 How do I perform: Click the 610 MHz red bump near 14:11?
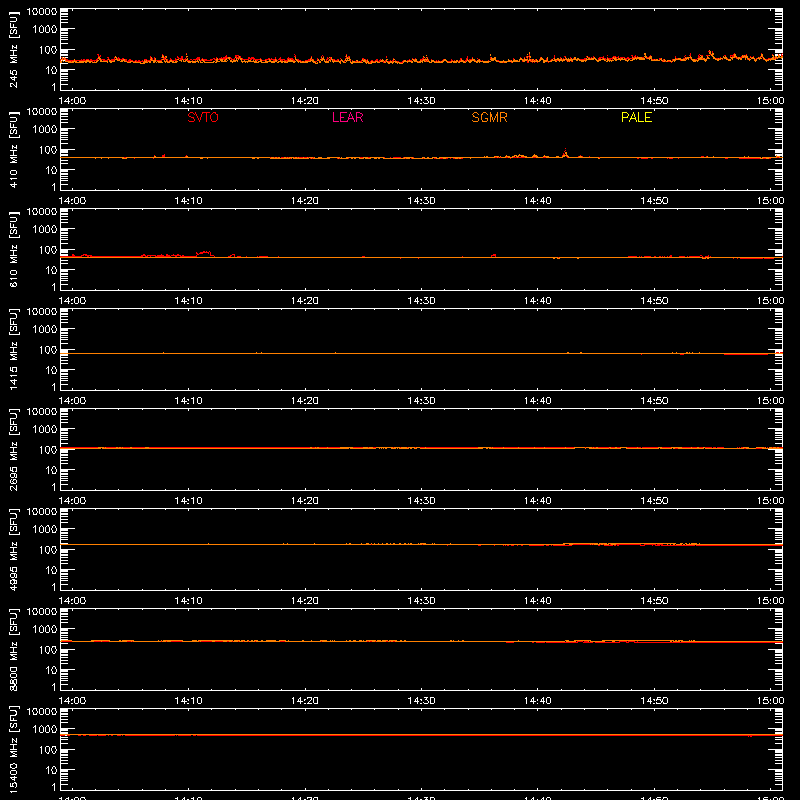205,254
